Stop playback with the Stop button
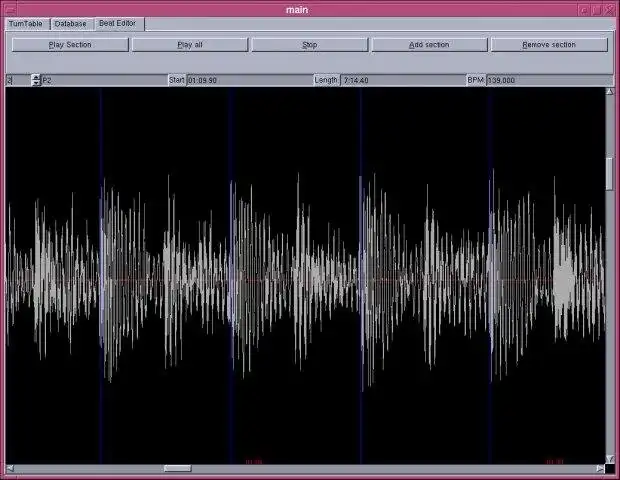 [x=310, y=45]
